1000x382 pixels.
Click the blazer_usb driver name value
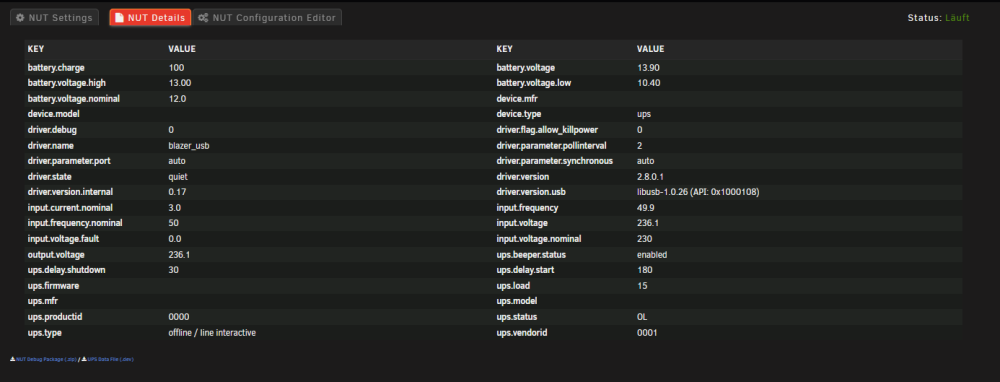pyautogui.click(x=189, y=145)
